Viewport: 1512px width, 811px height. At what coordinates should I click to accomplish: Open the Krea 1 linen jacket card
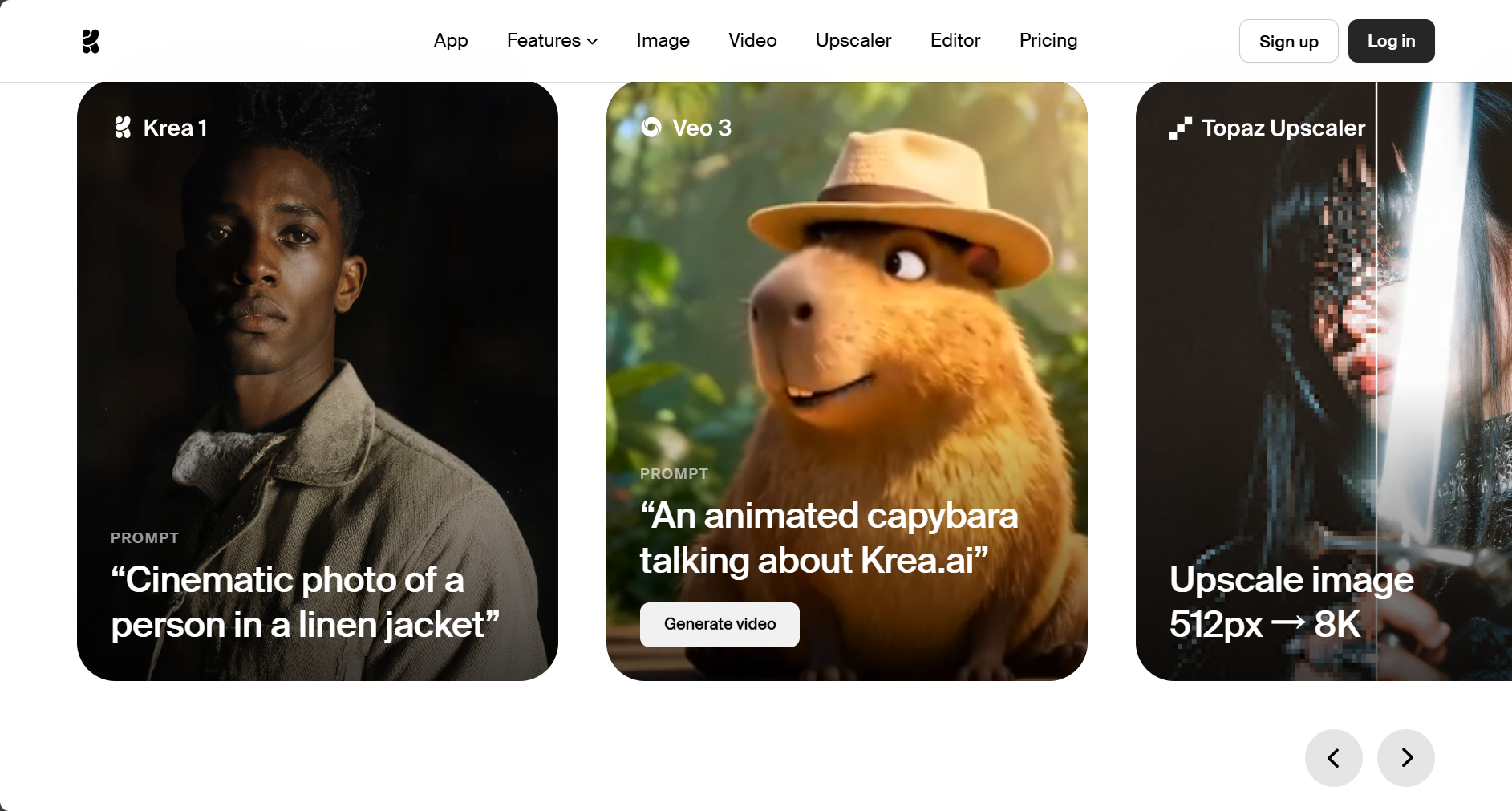pyautogui.click(x=318, y=381)
